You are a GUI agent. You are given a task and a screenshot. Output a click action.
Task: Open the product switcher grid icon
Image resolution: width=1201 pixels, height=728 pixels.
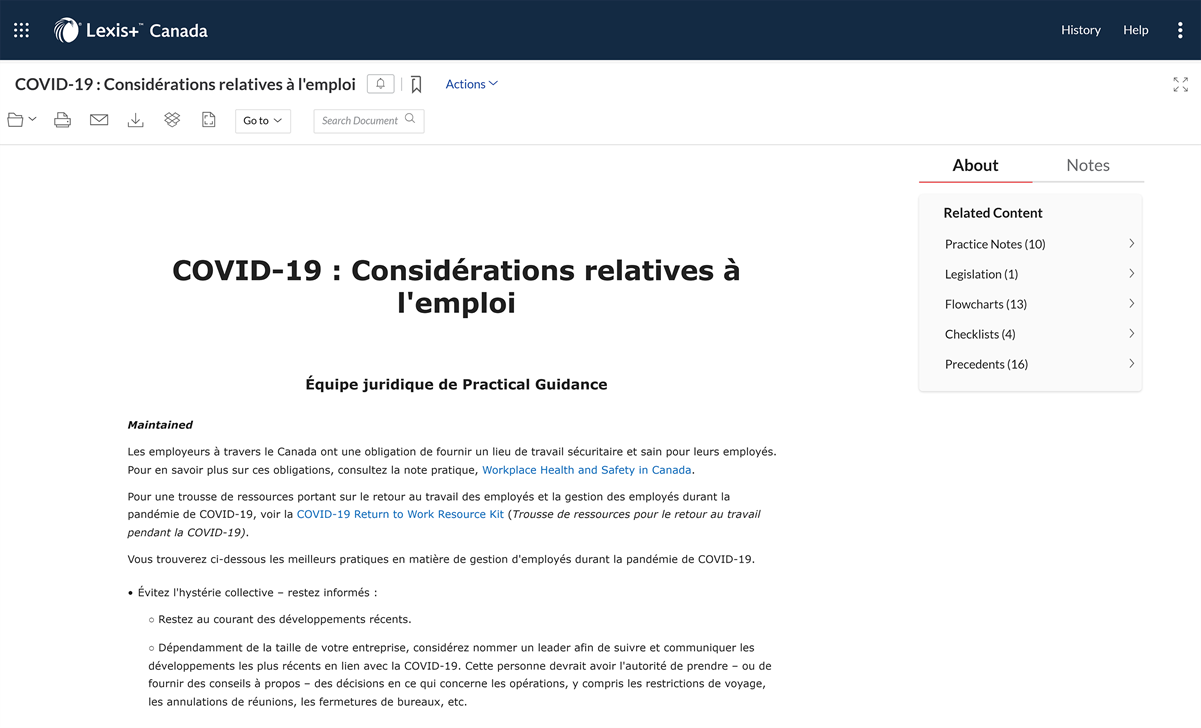tap(21, 30)
